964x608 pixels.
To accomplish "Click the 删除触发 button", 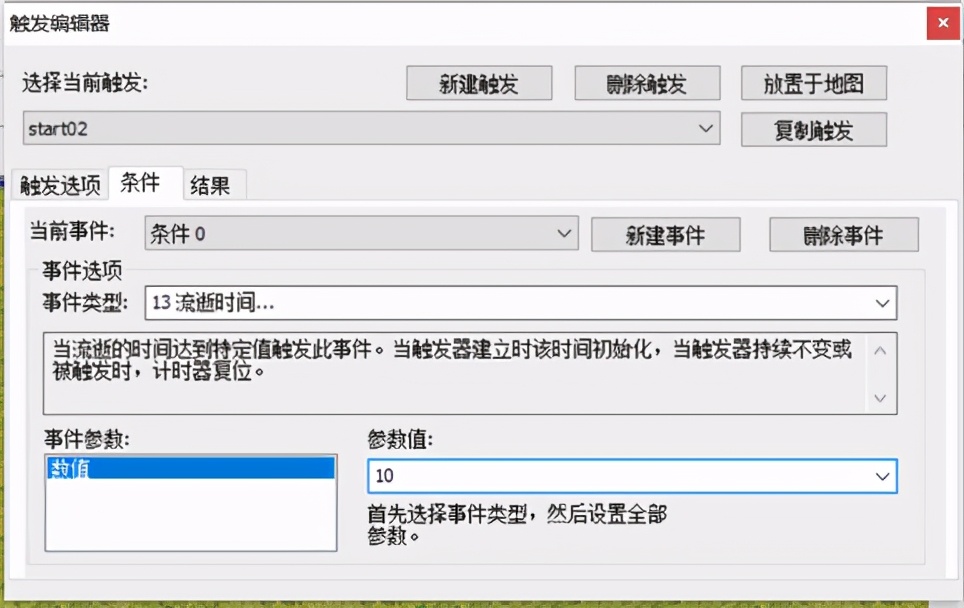I will tap(647, 83).
